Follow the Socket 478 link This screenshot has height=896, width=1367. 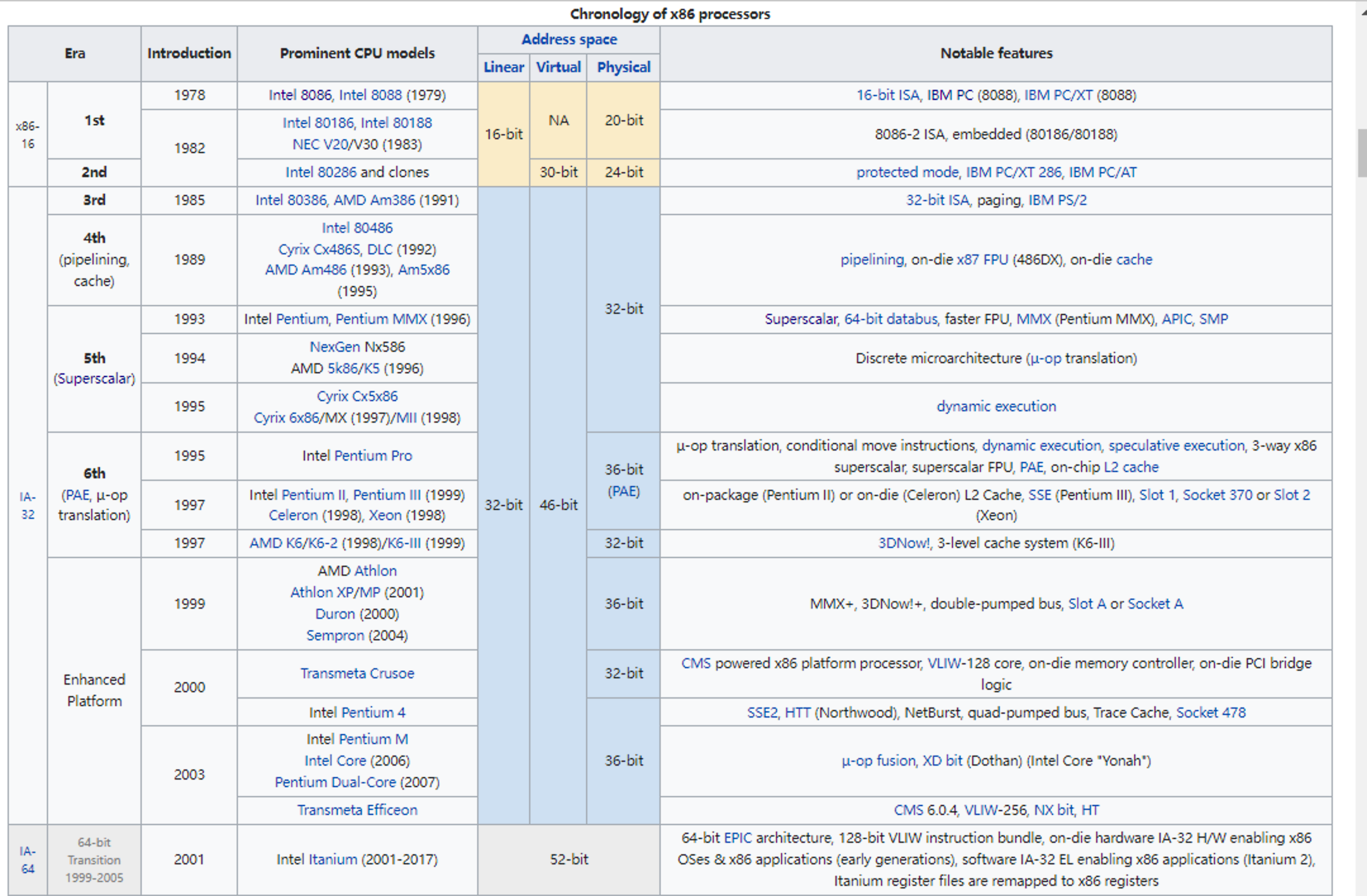coord(1210,712)
